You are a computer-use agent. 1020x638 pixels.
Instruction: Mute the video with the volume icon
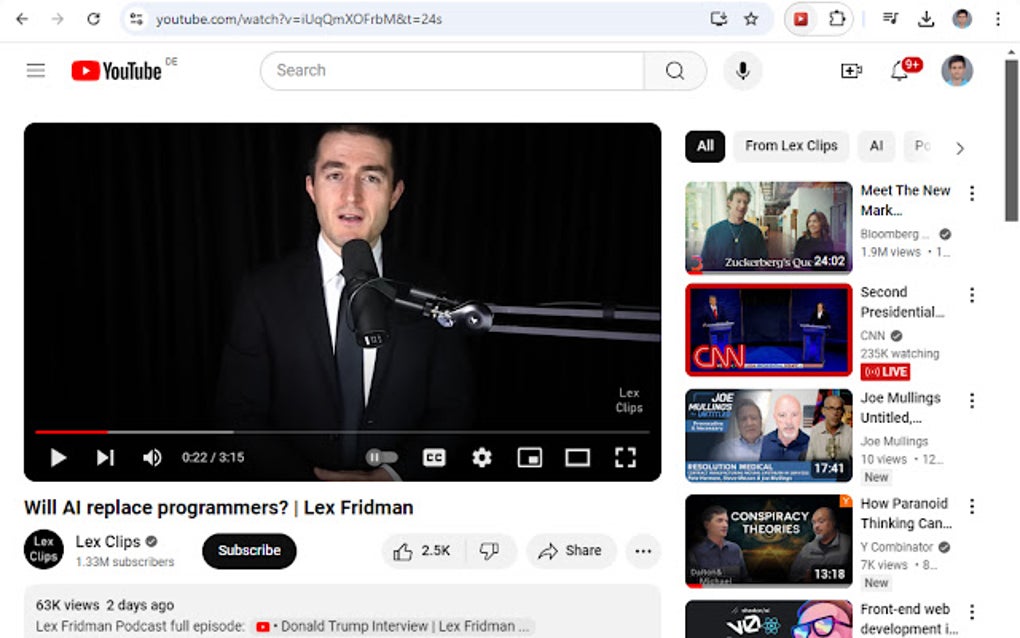coord(152,457)
